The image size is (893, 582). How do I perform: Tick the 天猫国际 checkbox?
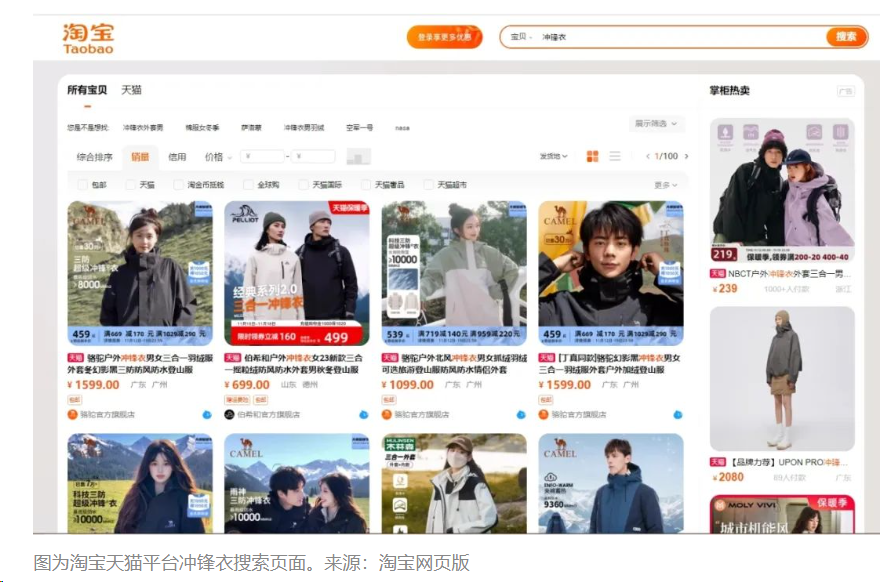click(304, 185)
